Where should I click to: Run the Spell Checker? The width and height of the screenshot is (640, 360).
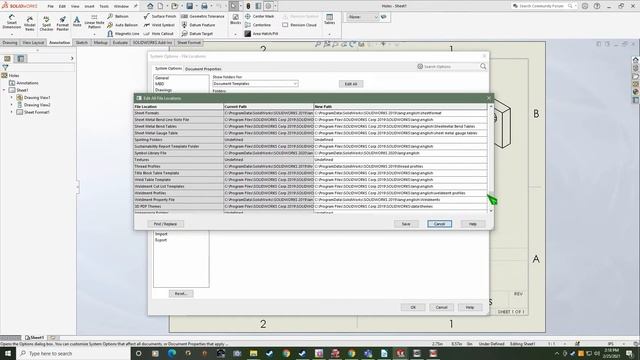tap(46, 23)
